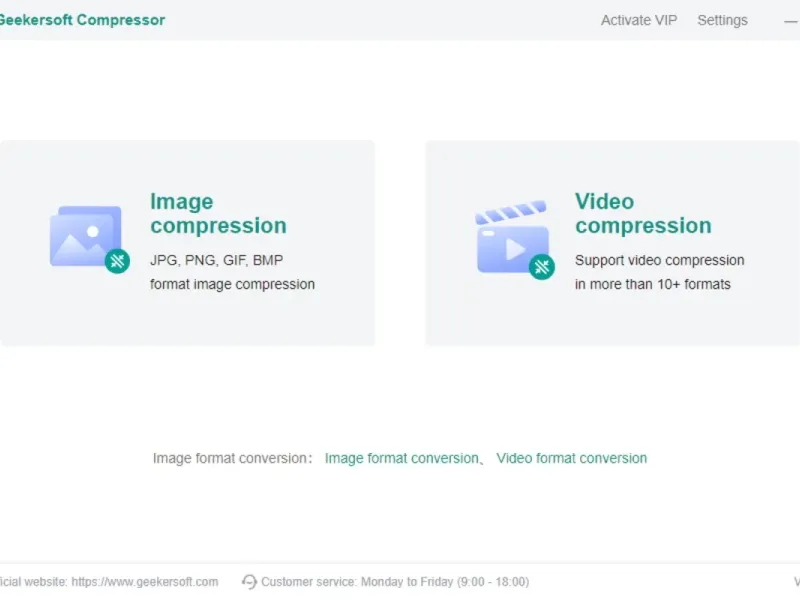Click the 'in more than 10+ formats' text

coord(653,284)
